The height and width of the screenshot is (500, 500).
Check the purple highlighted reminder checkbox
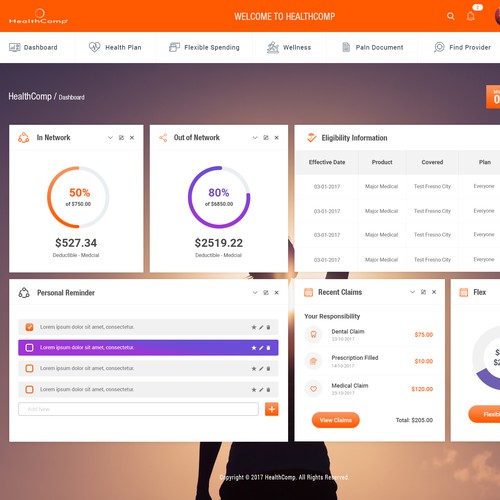tap(29, 348)
